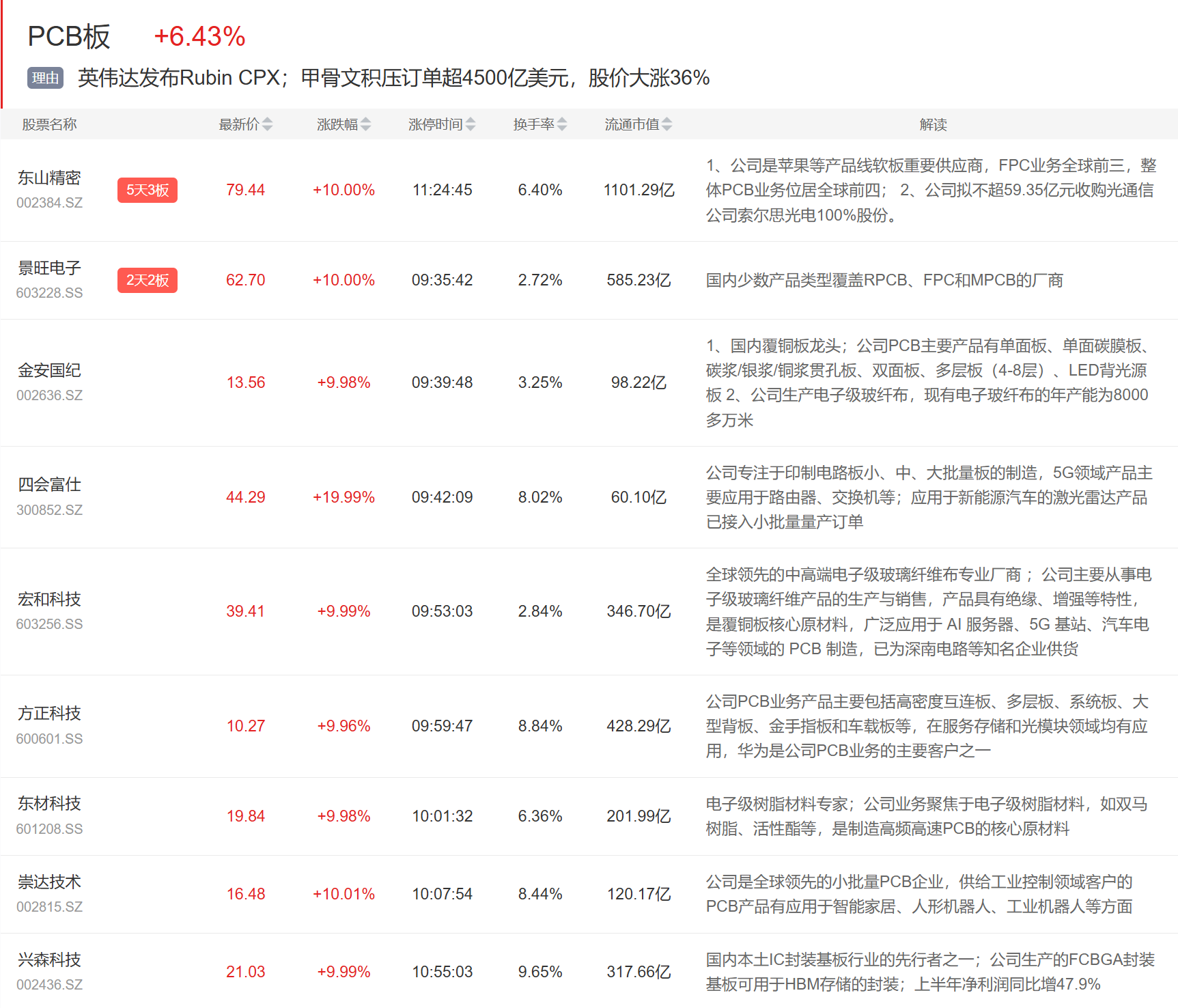Select stock 方正科技

[x=49, y=714]
